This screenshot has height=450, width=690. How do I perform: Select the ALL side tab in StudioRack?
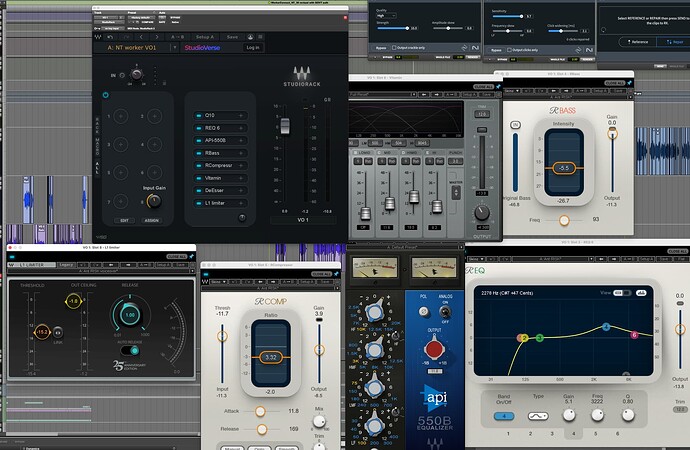(x=97, y=168)
